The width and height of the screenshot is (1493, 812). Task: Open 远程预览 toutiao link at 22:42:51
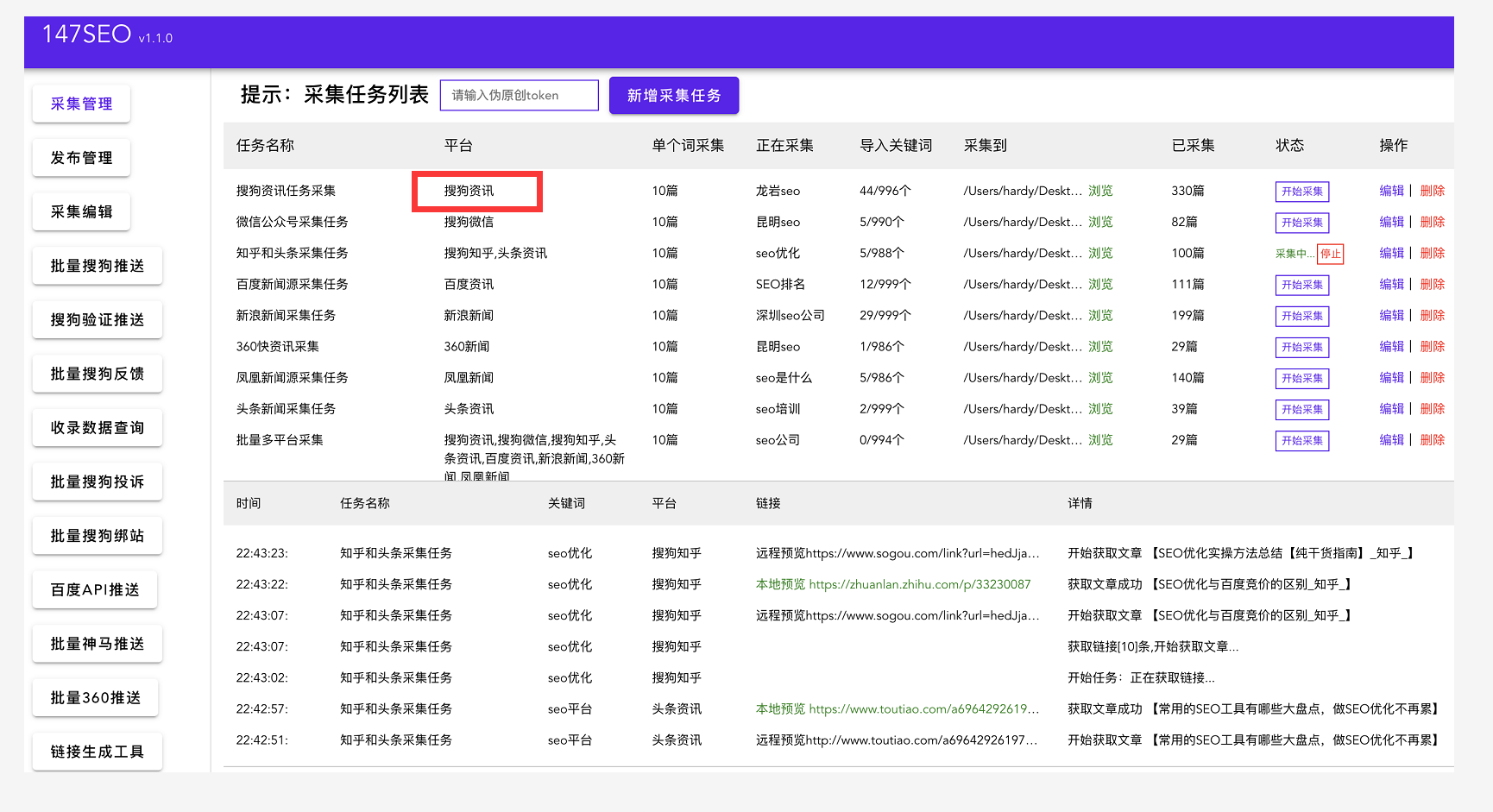(897, 740)
